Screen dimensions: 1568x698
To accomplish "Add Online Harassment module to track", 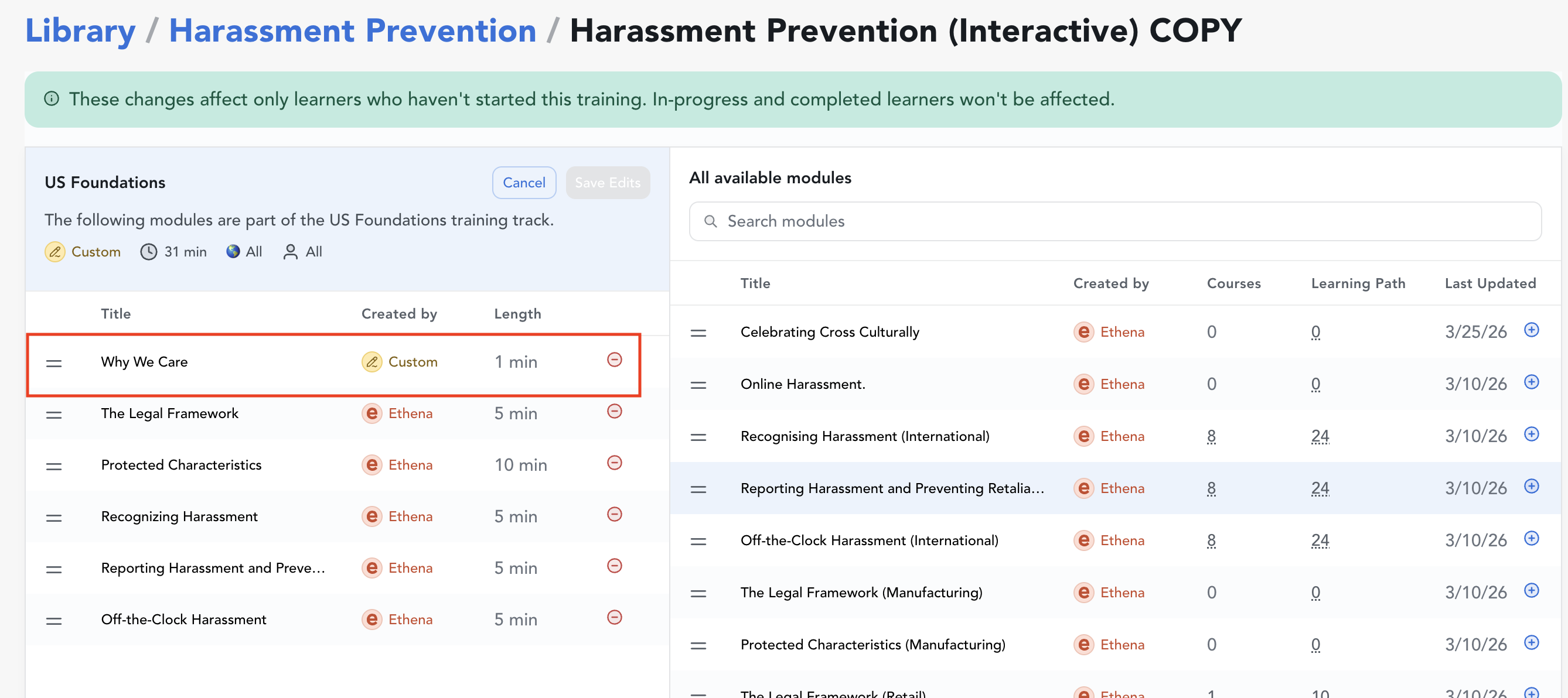I will click(x=1531, y=382).
